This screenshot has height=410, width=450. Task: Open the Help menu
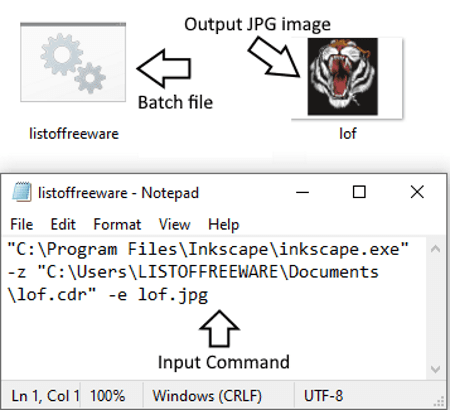click(224, 224)
